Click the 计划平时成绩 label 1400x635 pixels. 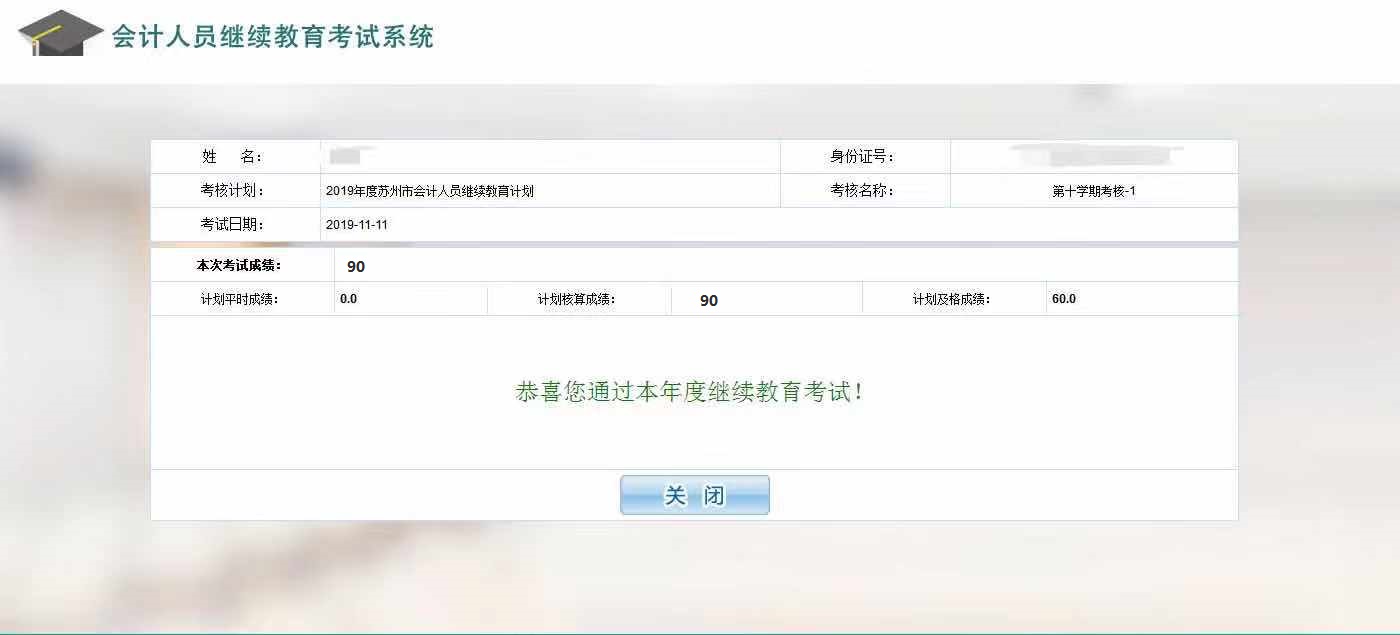(239, 299)
